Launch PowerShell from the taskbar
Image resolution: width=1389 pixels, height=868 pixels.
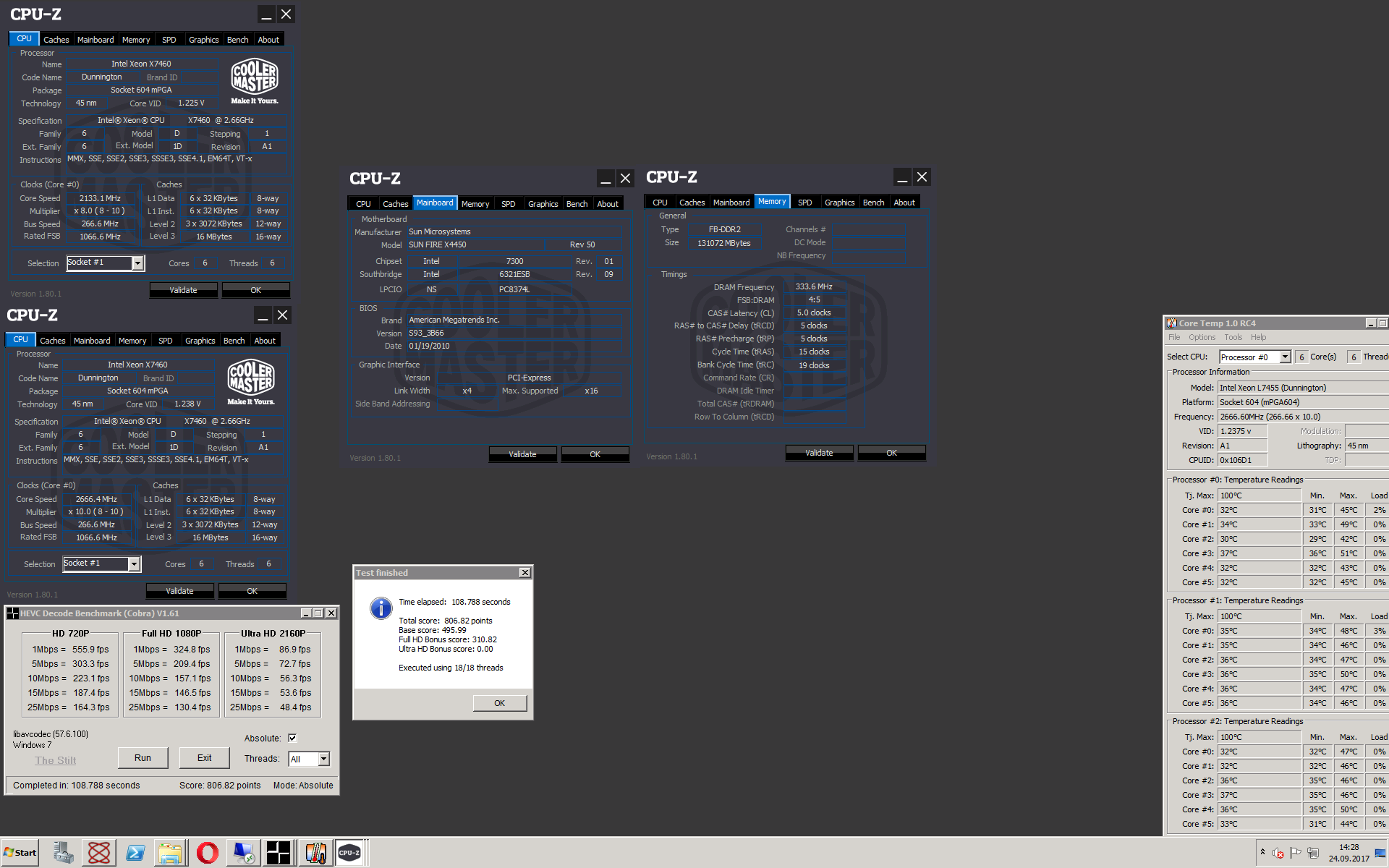(135, 853)
